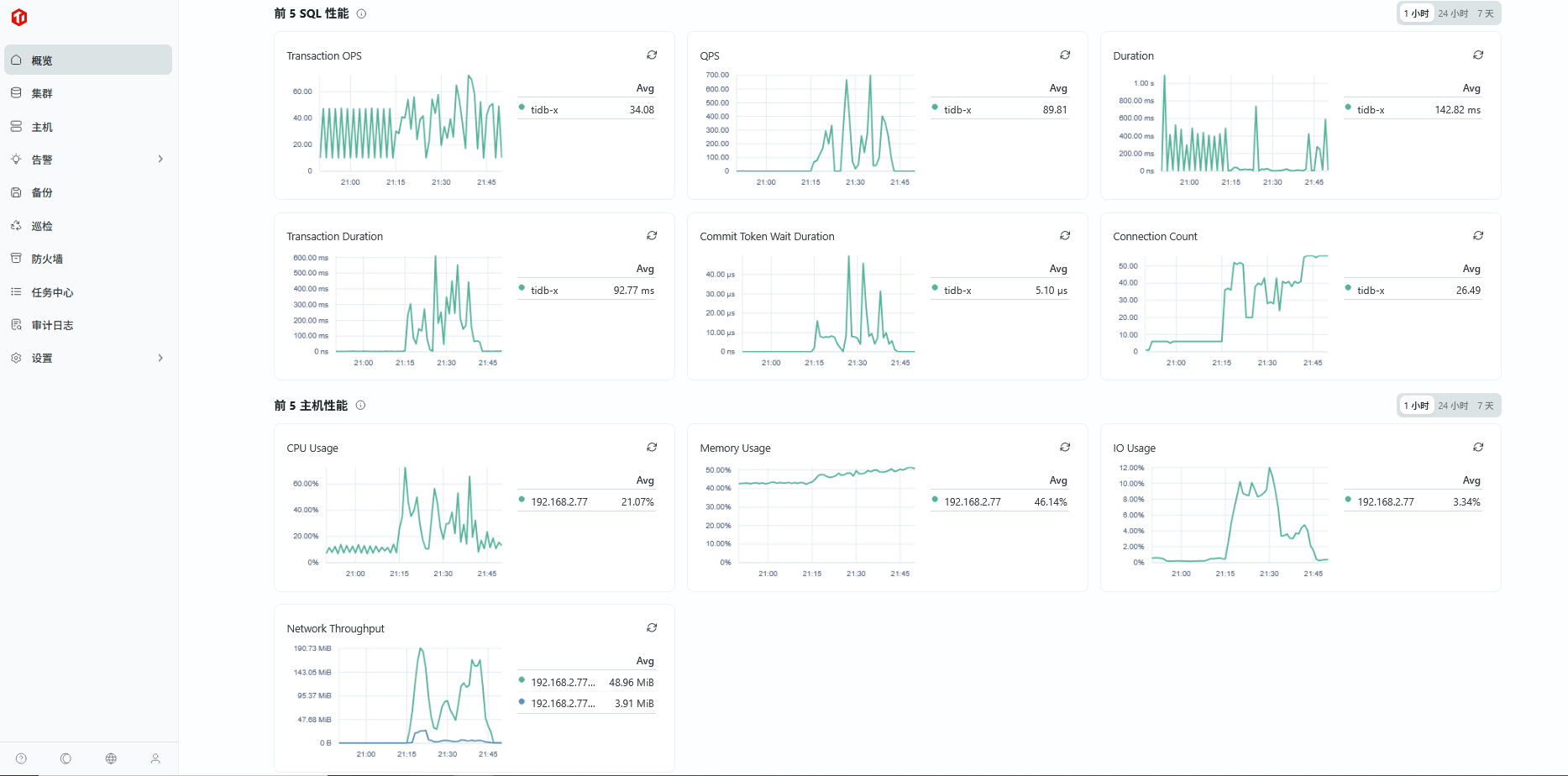Refresh the Transaction OPS chart
Image resolution: width=1568 pixels, height=776 pixels.
click(x=652, y=55)
